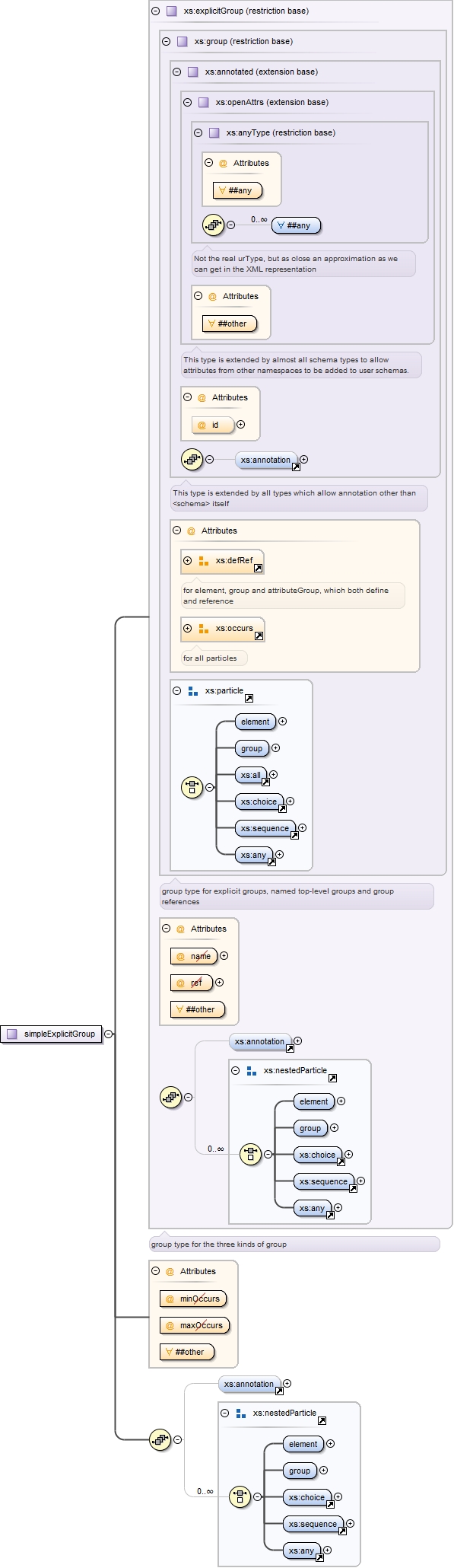Expand the id attribute details
454x1568 pixels.
coord(241,425)
